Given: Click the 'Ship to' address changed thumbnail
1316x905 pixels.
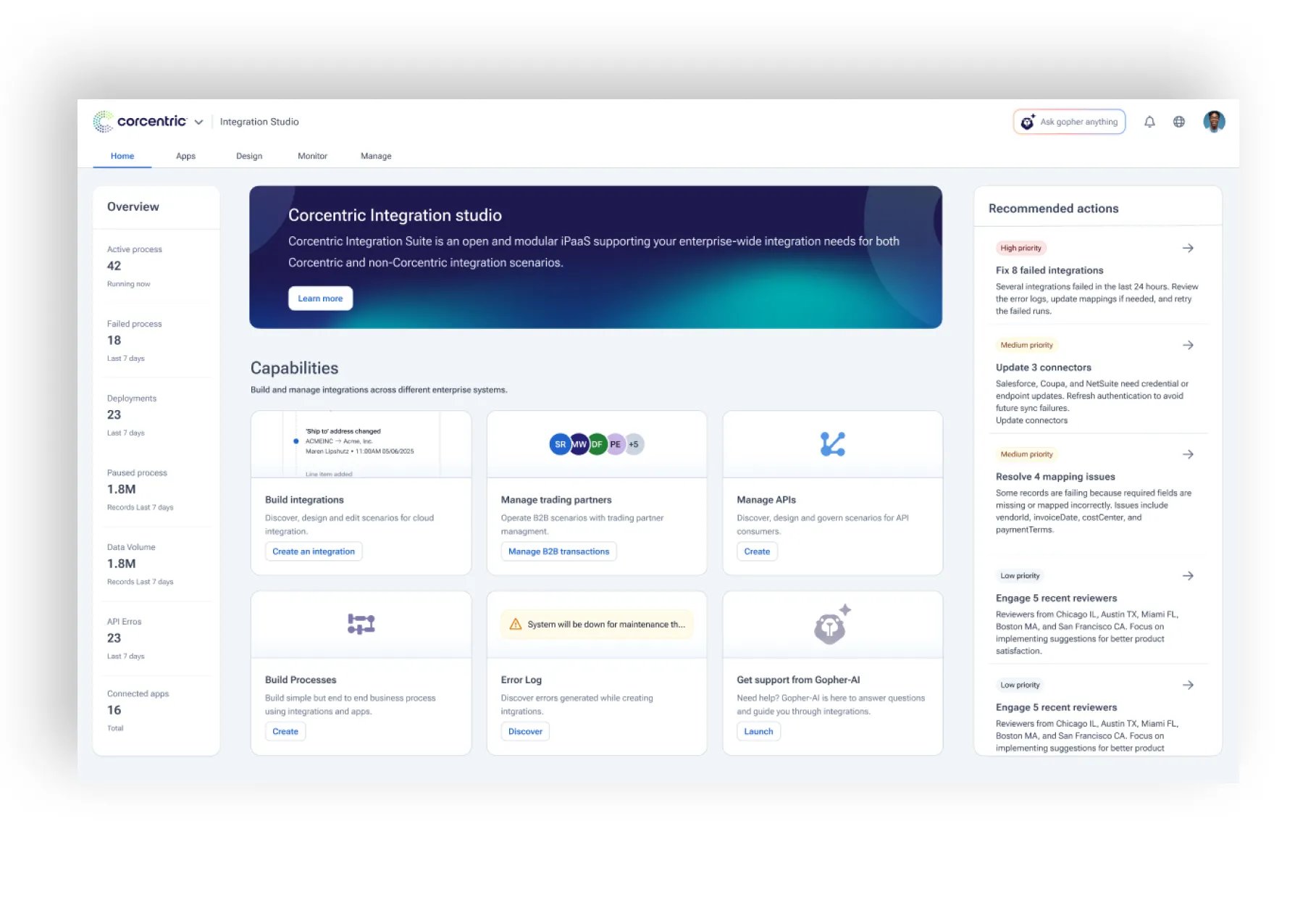Looking at the screenshot, I should click(361, 444).
